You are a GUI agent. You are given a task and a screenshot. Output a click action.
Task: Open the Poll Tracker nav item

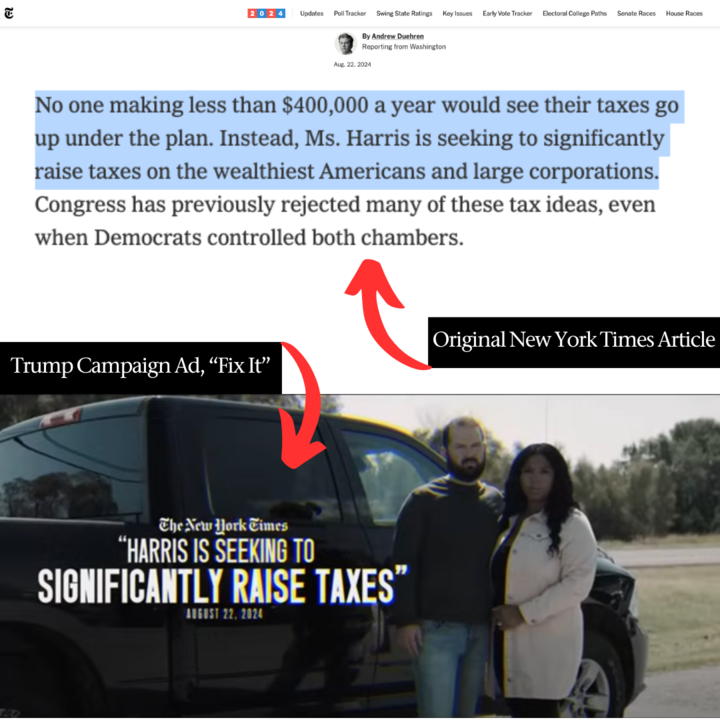tap(350, 13)
